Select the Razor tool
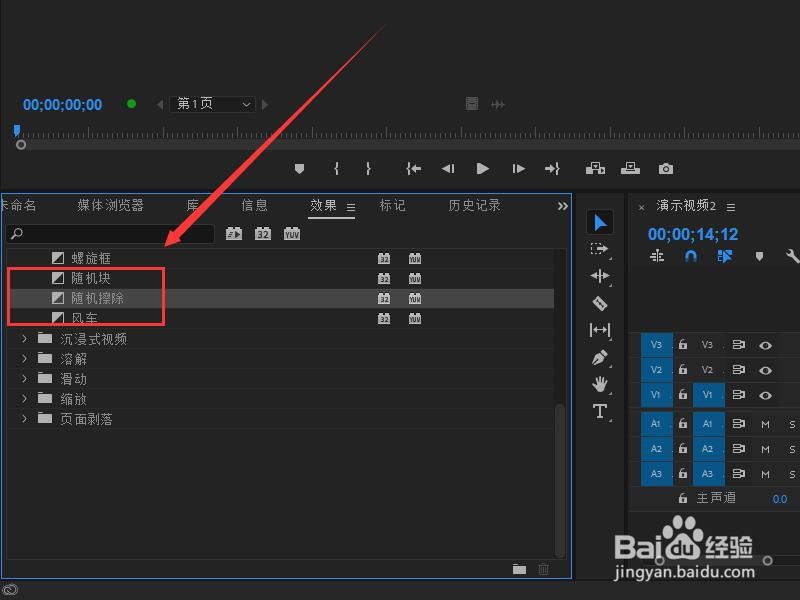Screen dimensions: 800x600 [599, 303]
